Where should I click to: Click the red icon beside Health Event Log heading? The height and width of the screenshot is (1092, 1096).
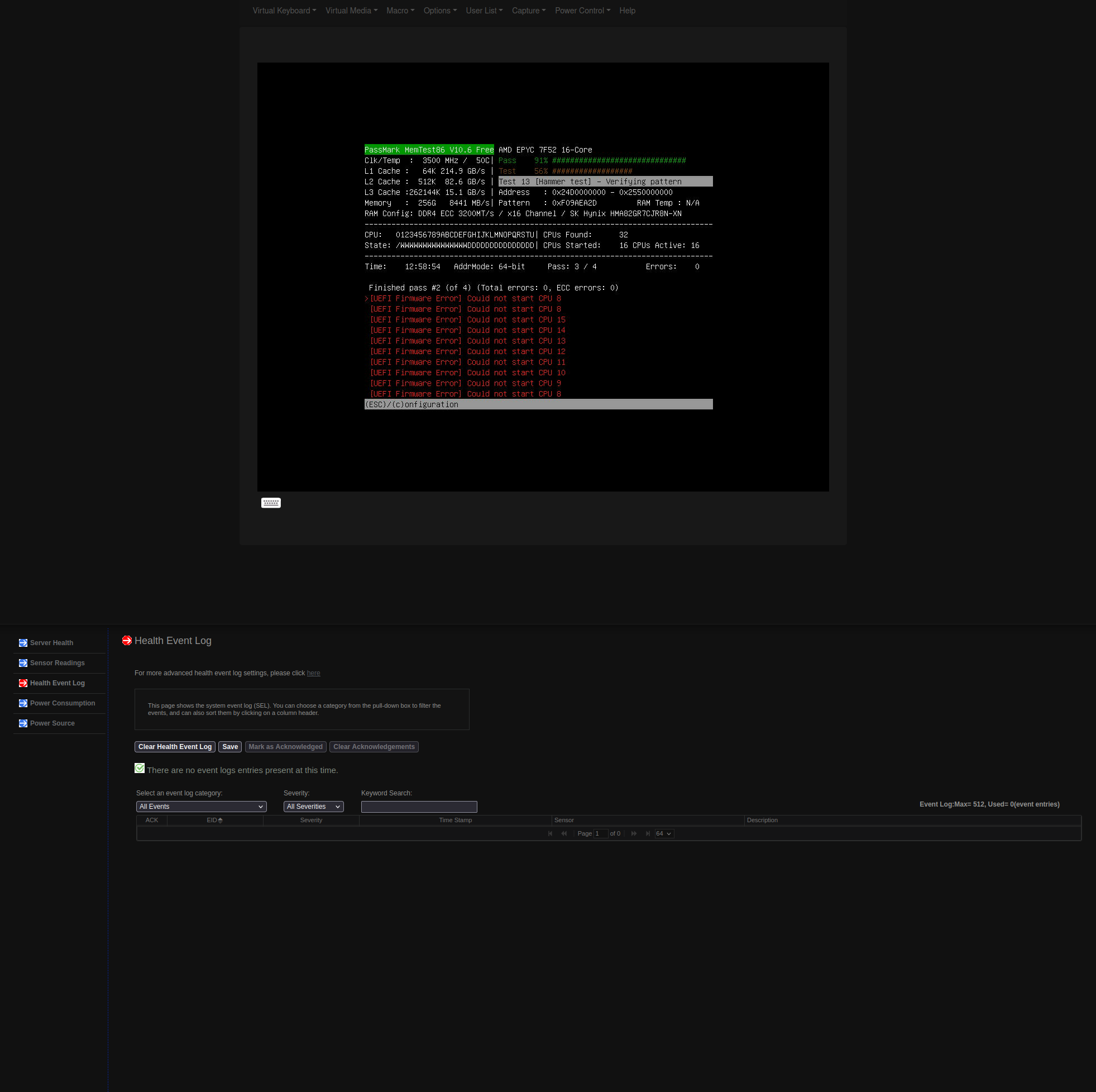[127, 641]
